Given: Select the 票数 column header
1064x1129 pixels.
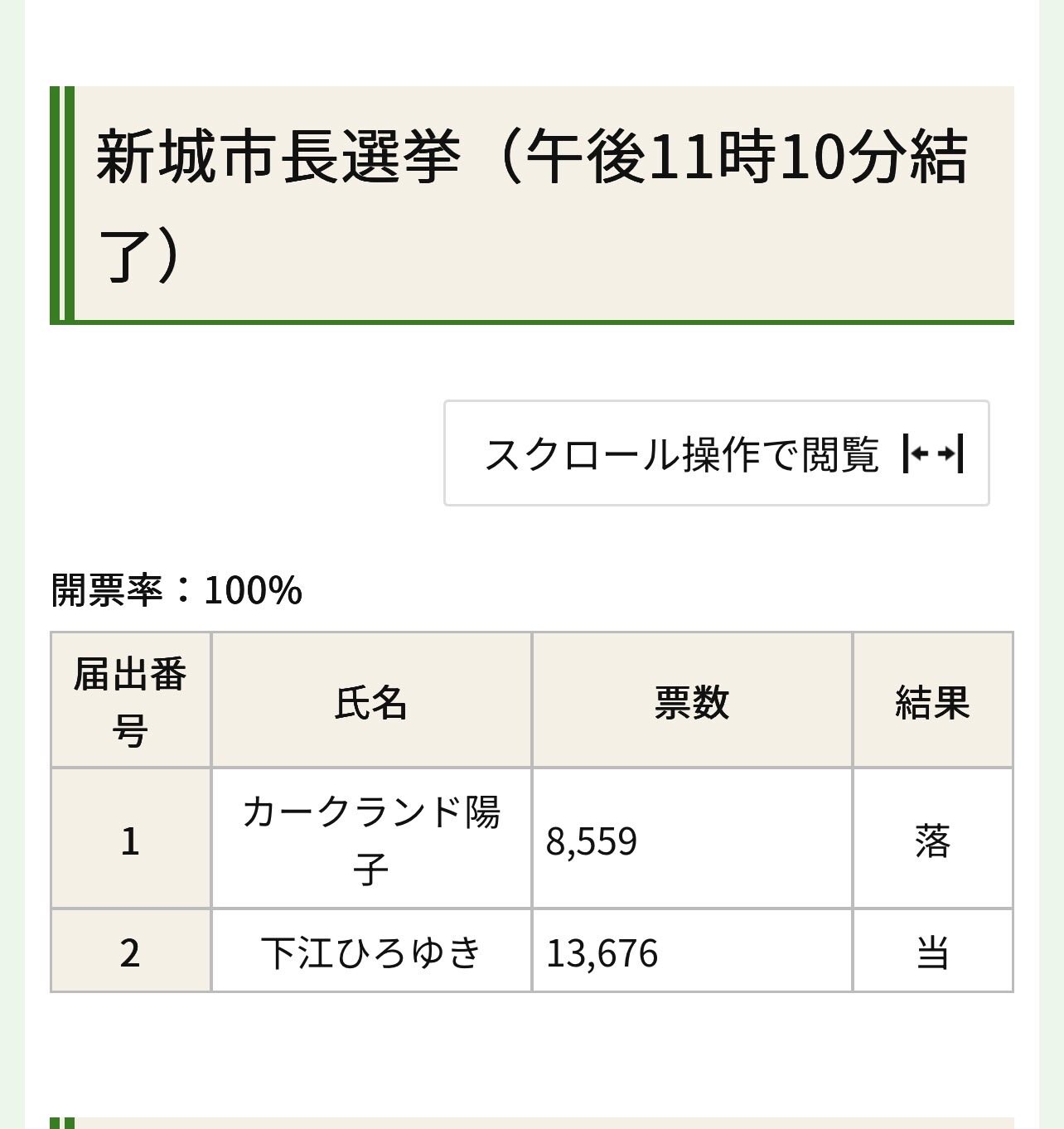Looking at the screenshot, I should tap(692, 700).
